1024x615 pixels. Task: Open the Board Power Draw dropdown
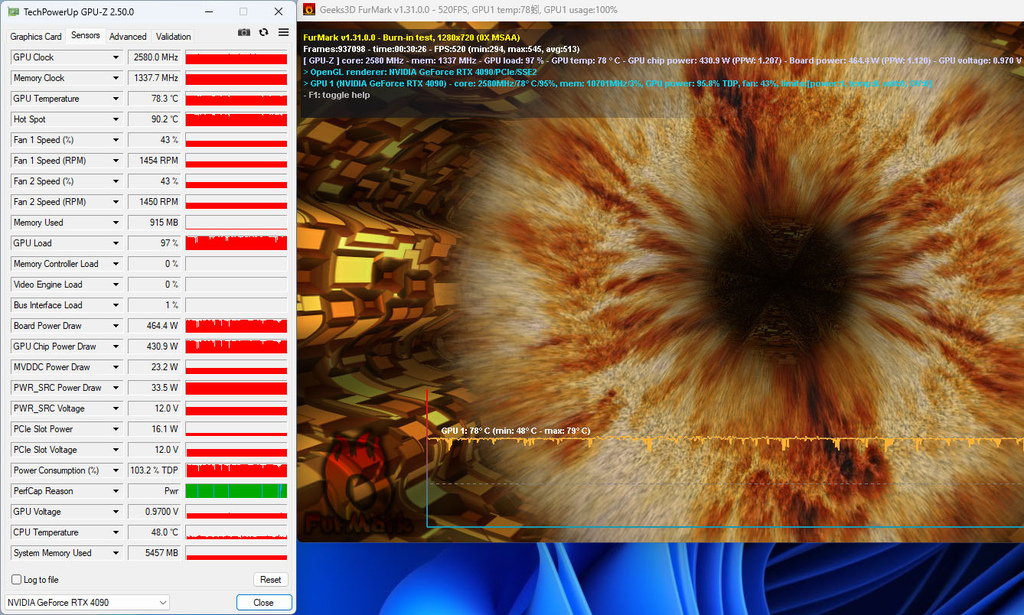pos(116,326)
